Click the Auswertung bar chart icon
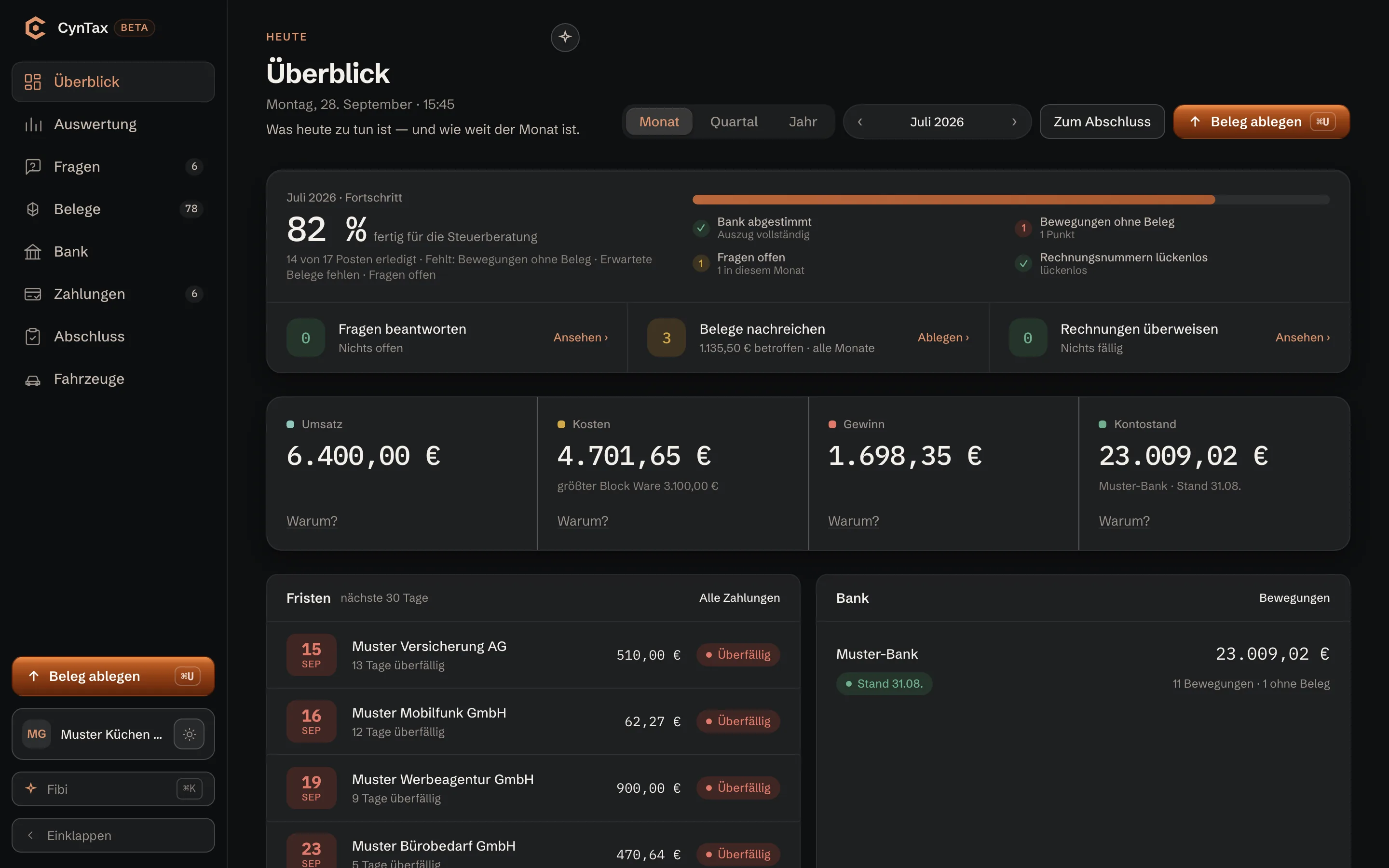This screenshot has width=1389, height=868. click(33, 124)
